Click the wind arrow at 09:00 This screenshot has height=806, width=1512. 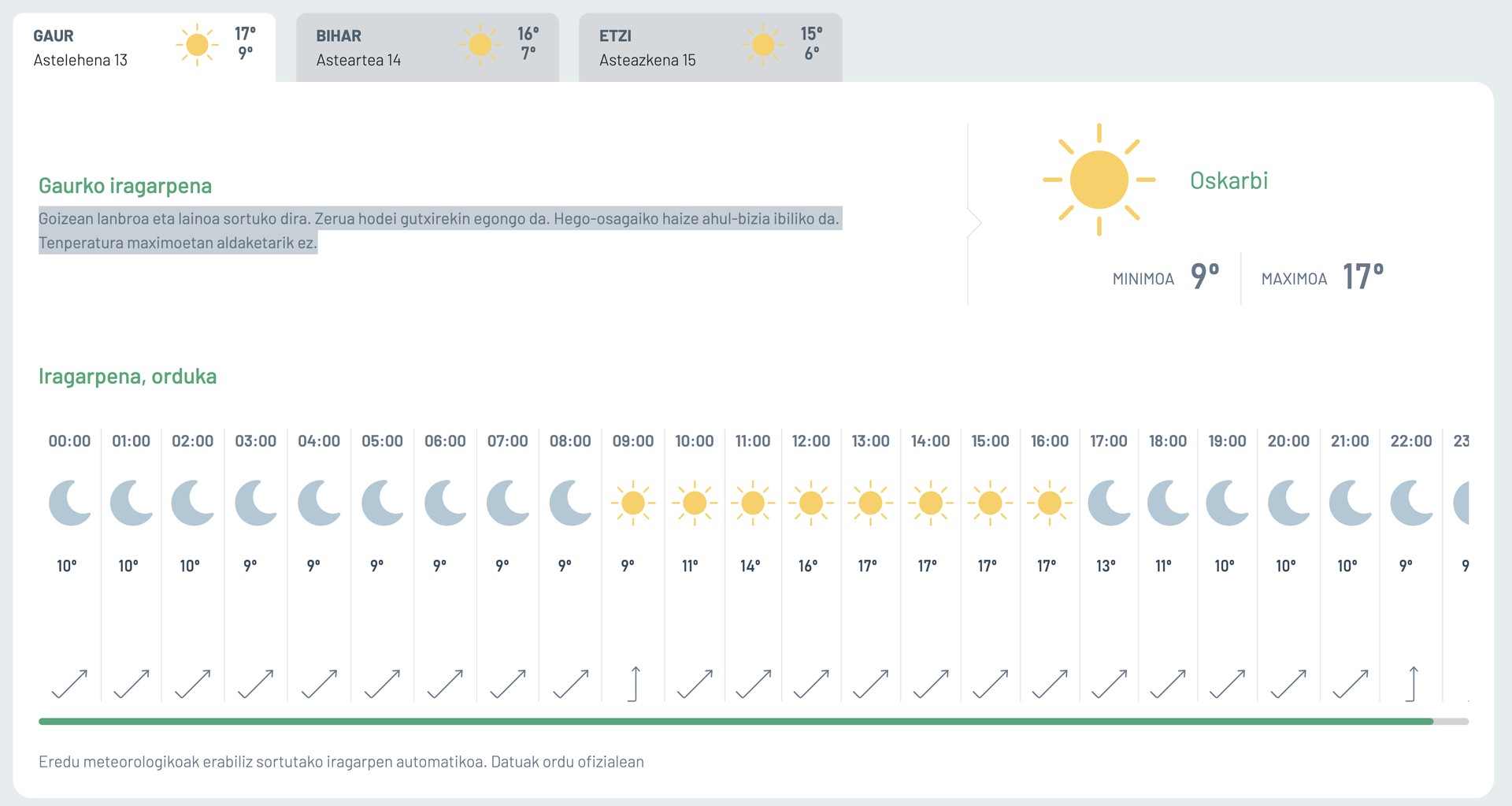coord(634,683)
